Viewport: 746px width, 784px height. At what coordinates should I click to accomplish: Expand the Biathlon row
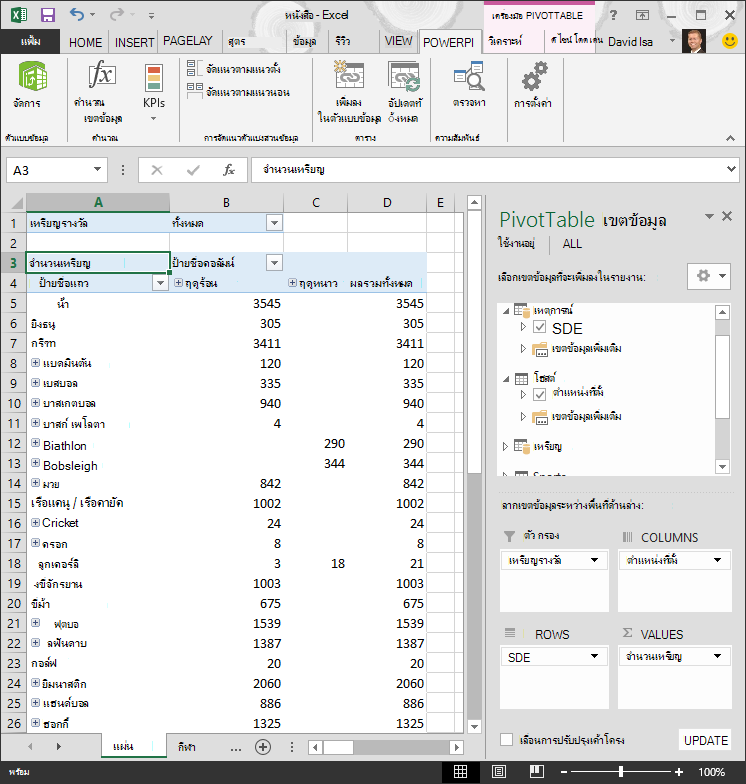click(x=36, y=442)
